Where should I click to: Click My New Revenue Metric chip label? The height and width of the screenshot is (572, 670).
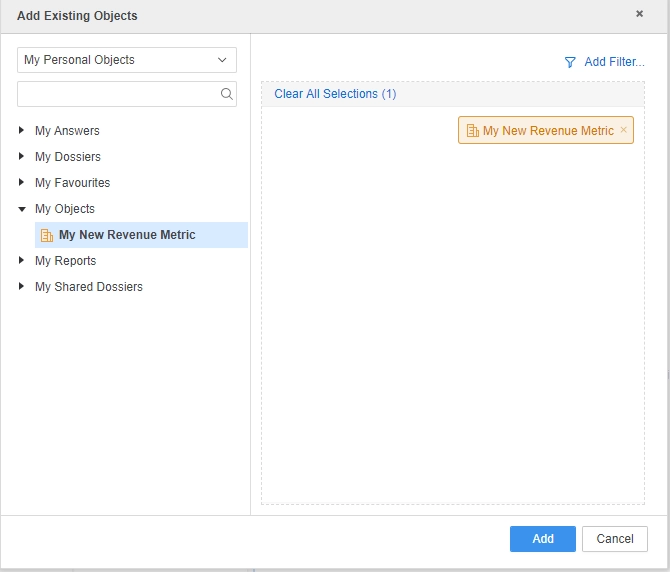pyautogui.click(x=548, y=131)
